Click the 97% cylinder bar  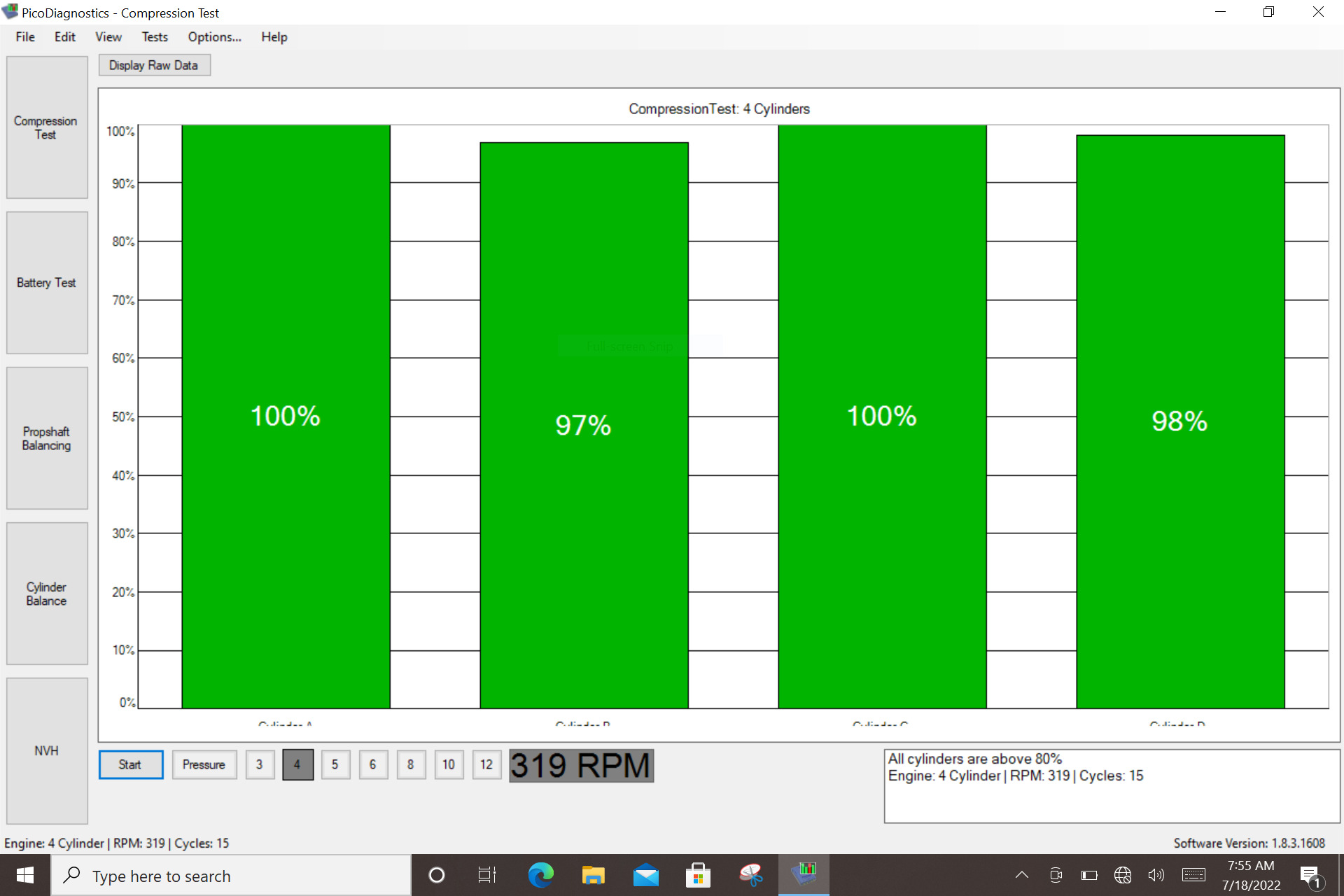(584, 425)
